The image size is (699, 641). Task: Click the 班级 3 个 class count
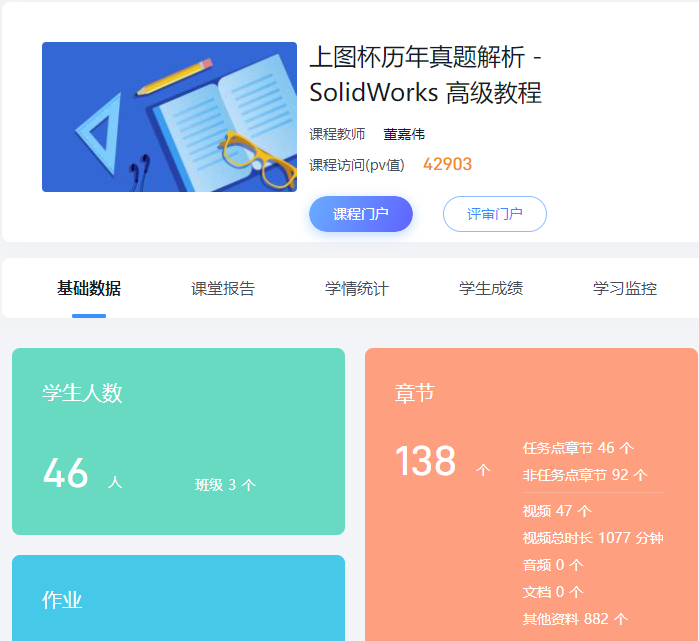point(225,485)
